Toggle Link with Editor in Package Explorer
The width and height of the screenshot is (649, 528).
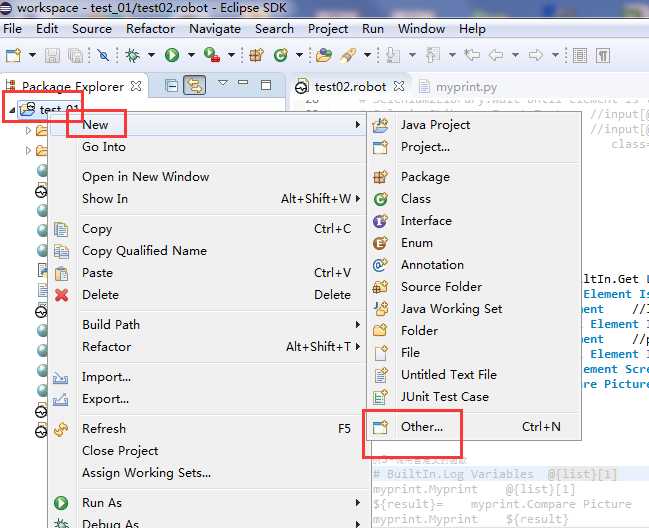[195, 86]
